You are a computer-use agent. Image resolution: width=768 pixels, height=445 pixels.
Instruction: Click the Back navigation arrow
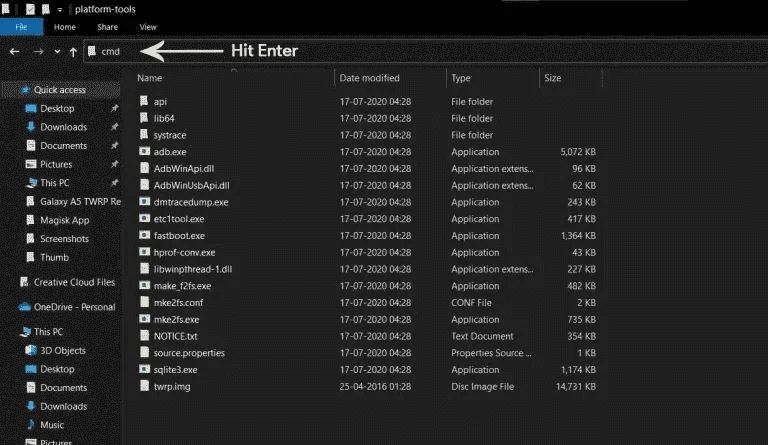click(x=15, y=51)
